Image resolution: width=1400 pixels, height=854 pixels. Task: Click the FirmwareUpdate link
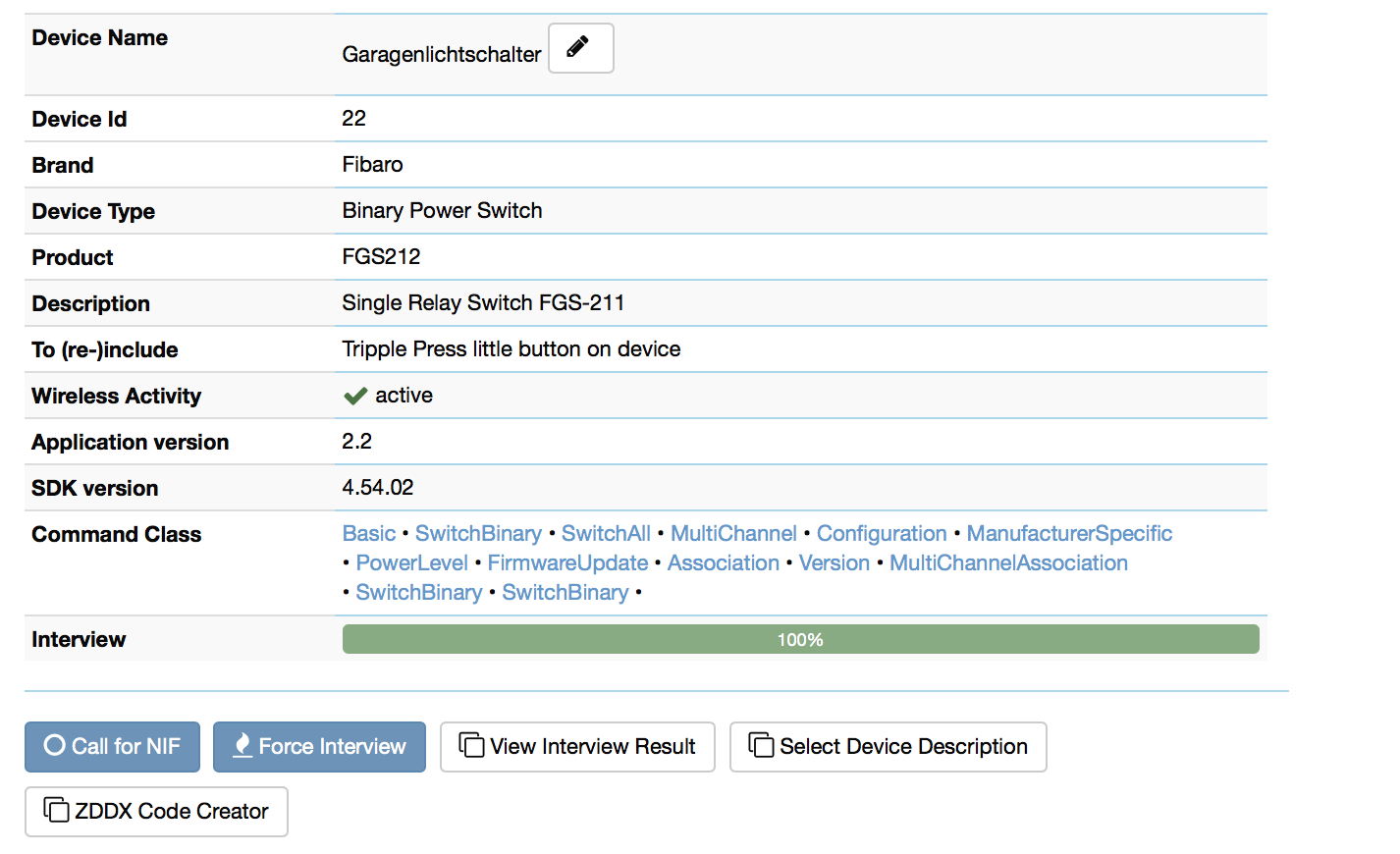pos(567,563)
